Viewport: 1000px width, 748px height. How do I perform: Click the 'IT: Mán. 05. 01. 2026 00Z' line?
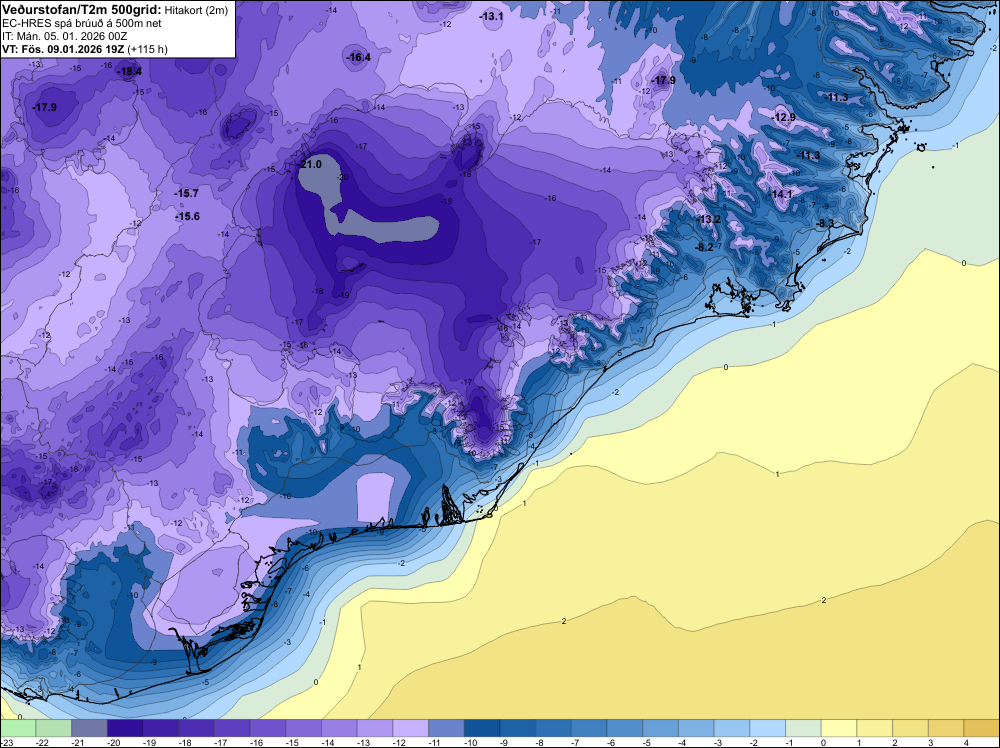click(x=66, y=36)
